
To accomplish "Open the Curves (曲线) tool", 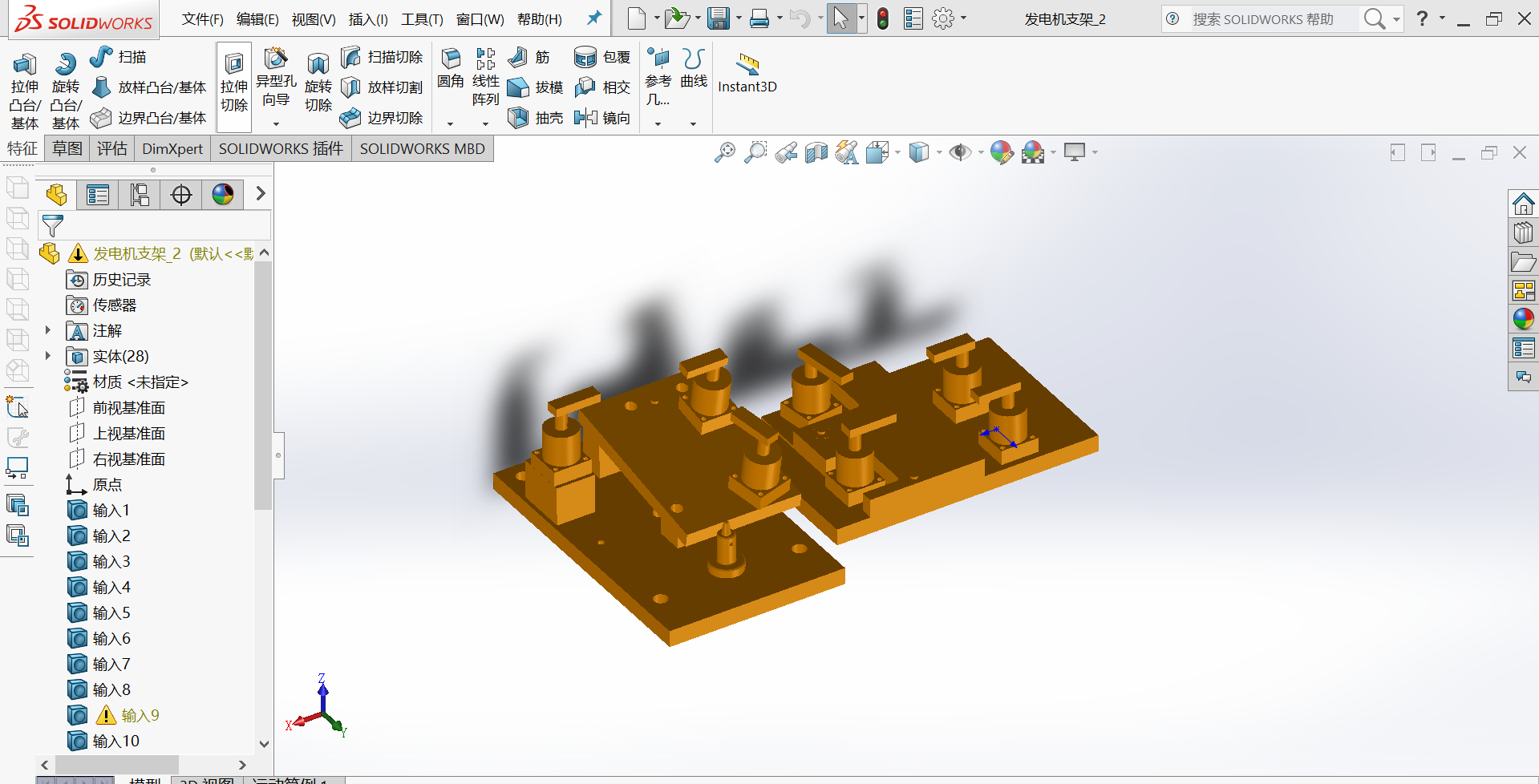I will 694,68.
